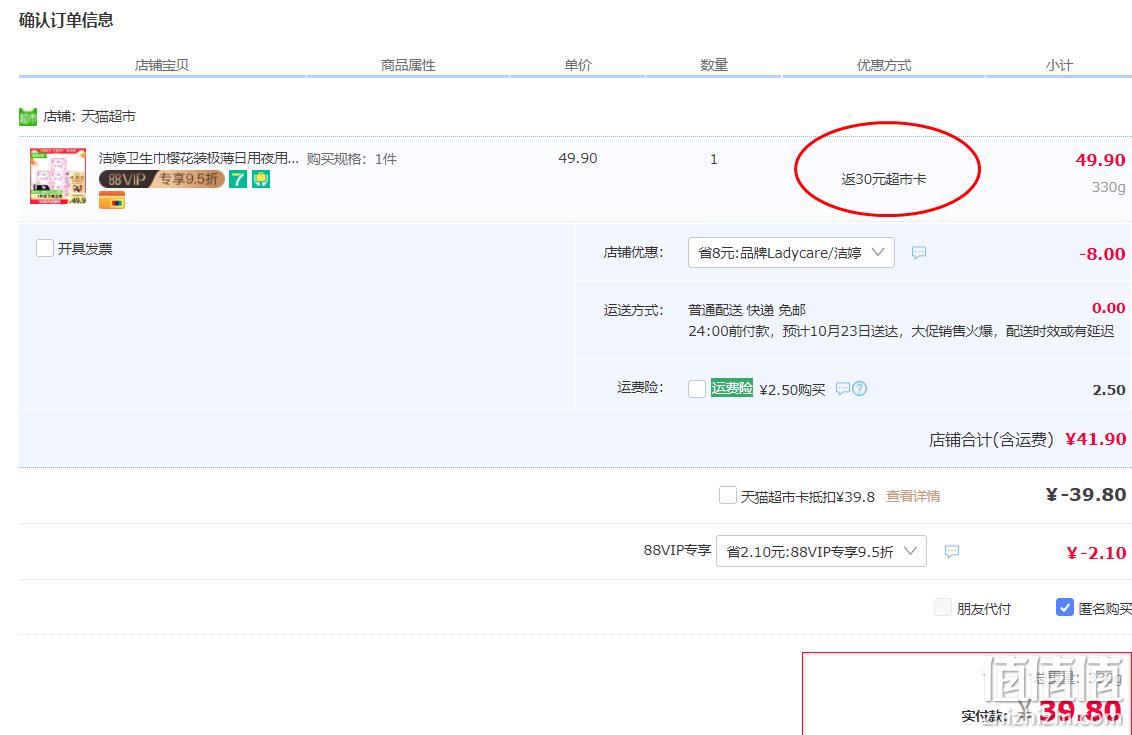Click the 普通配送 快递 免邮 shipping text

(x=746, y=310)
